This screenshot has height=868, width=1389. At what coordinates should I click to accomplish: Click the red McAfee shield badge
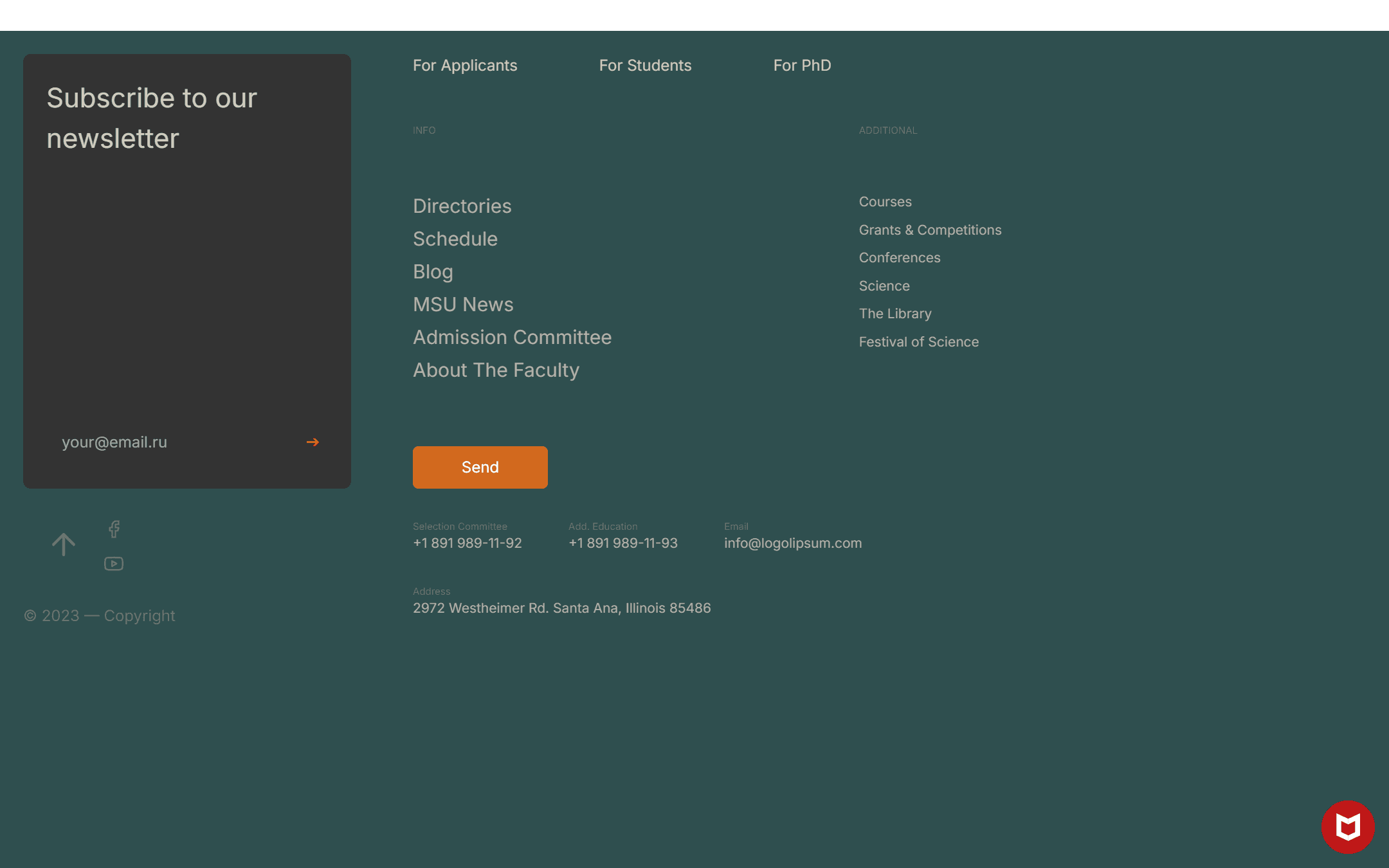pos(1348,827)
